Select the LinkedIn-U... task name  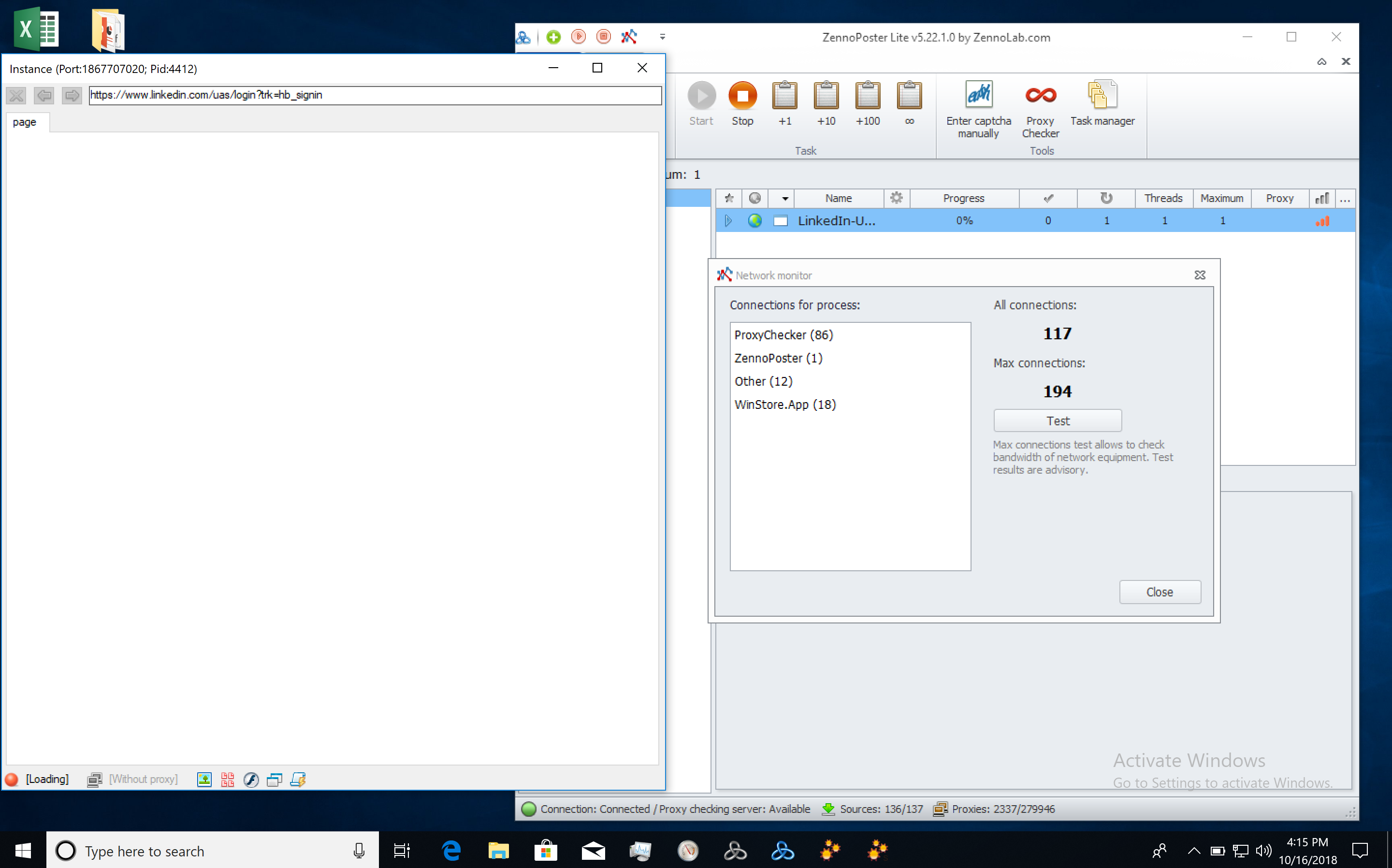[x=836, y=220]
